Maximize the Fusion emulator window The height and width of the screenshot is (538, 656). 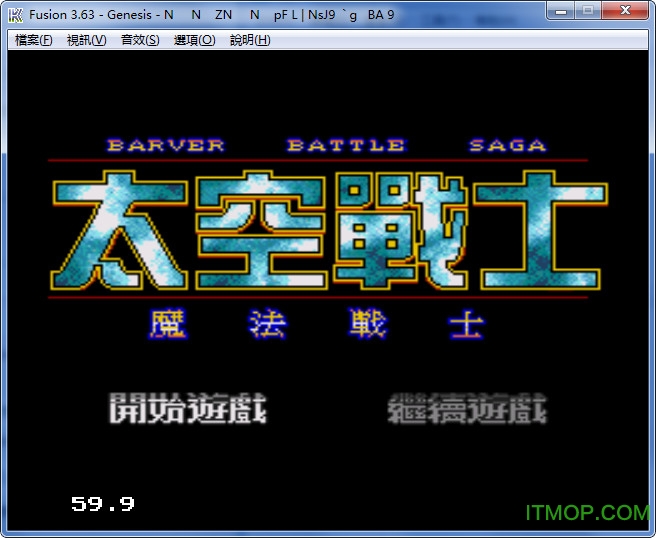pyautogui.click(x=588, y=11)
